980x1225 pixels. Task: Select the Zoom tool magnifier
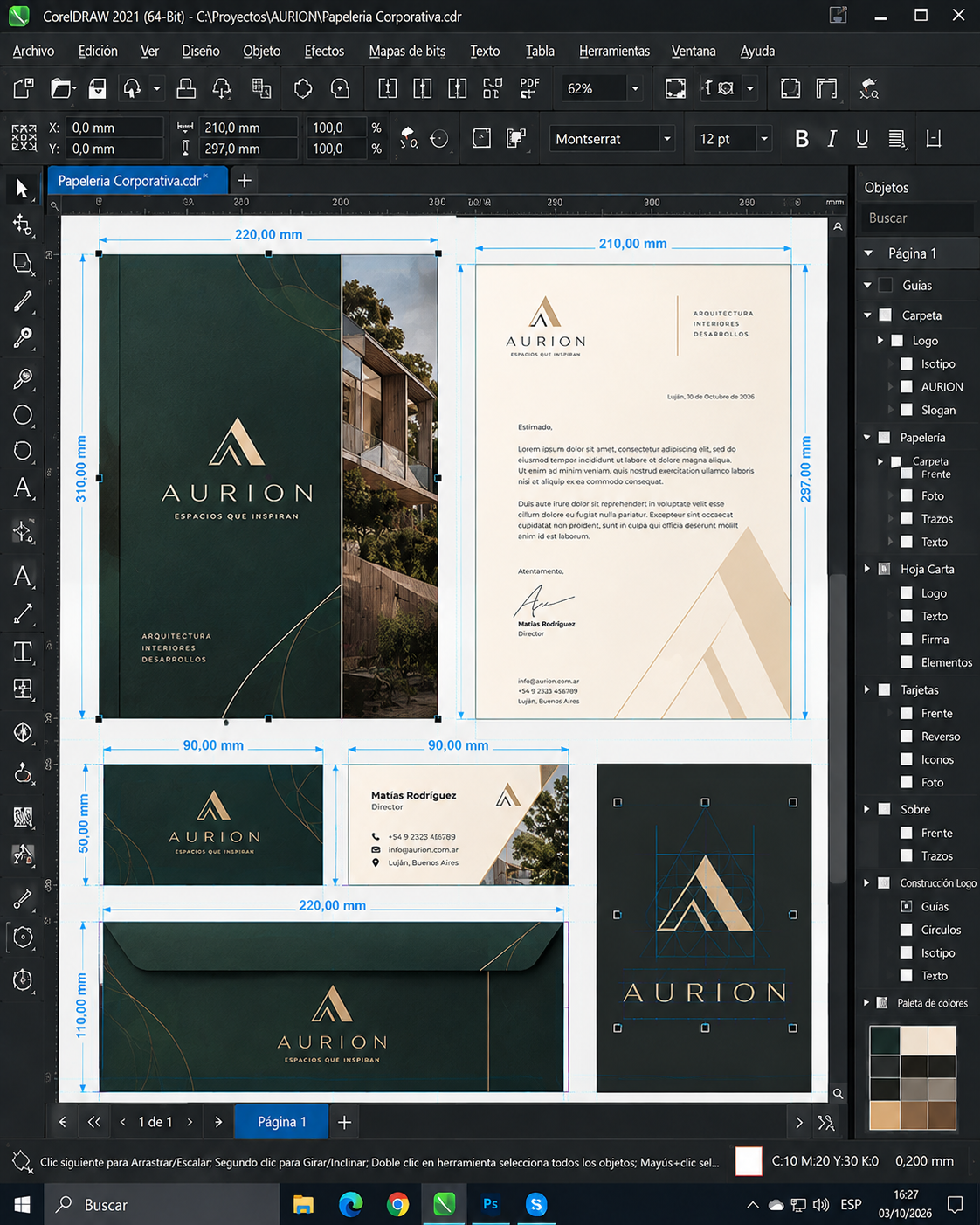pyautogui.click(x=23, y=377)
